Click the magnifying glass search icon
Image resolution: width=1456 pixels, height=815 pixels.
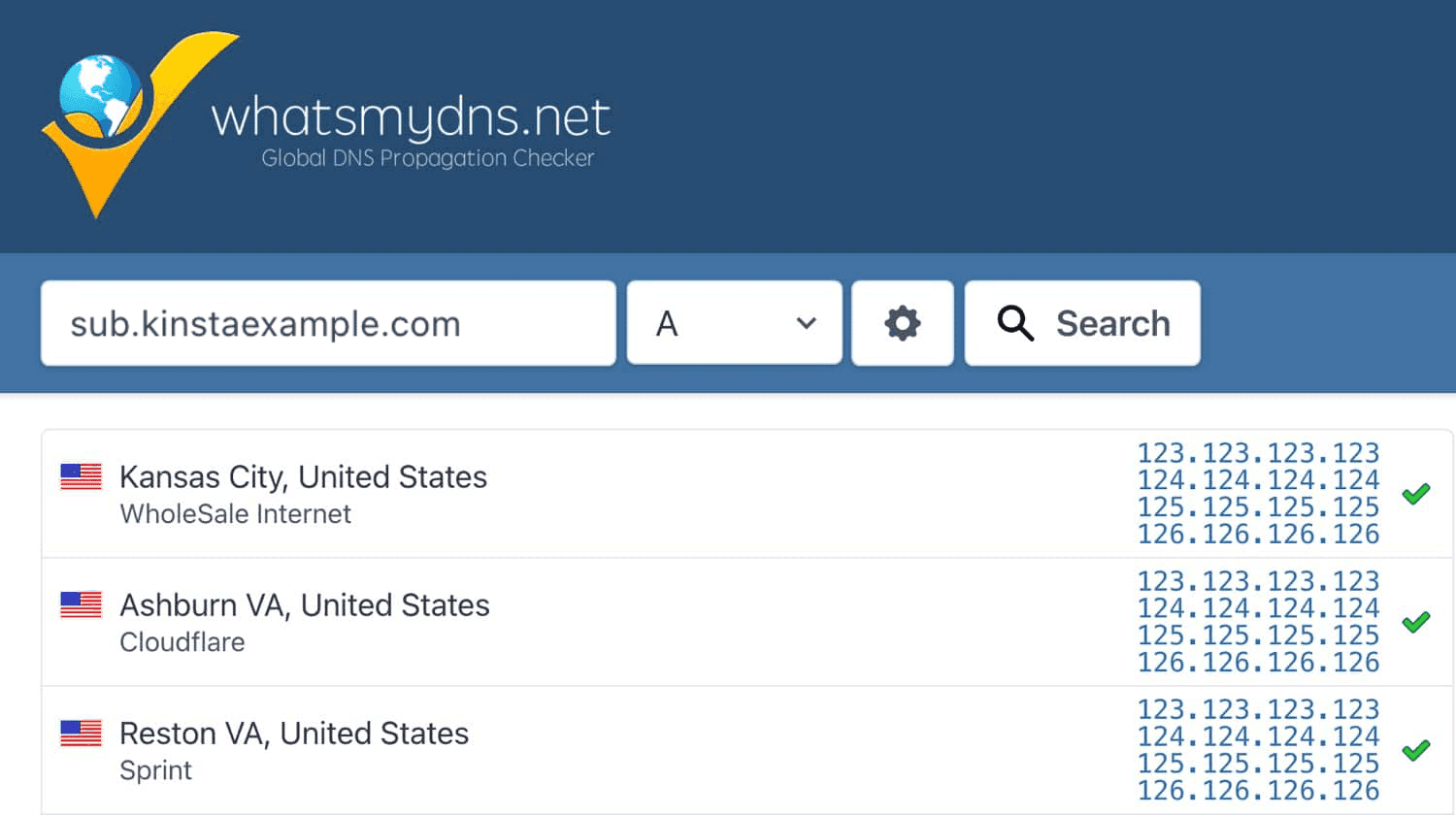pyautogui.click(x=1015, y=323)
